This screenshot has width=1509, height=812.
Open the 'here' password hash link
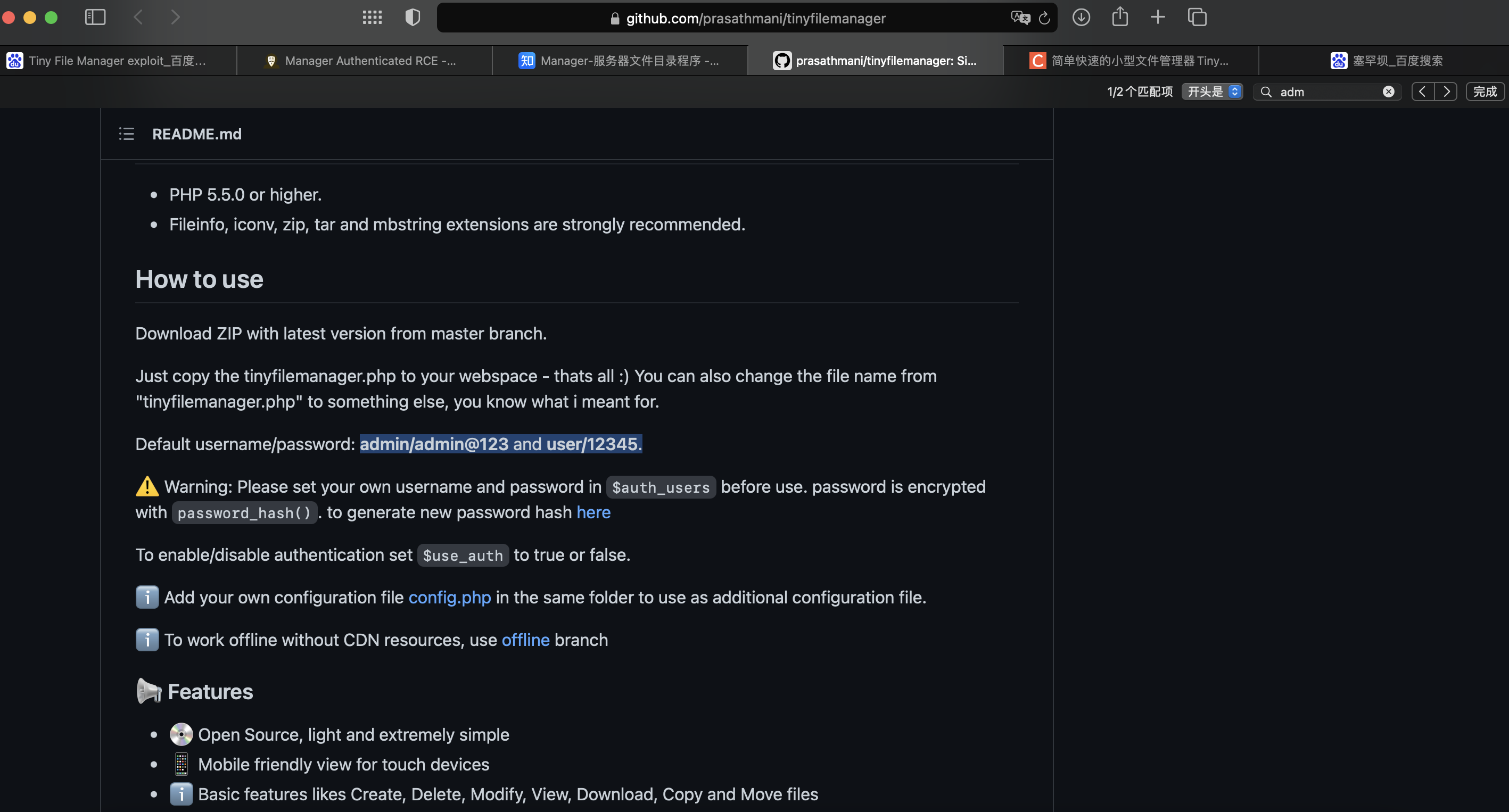tap(593, 512)
